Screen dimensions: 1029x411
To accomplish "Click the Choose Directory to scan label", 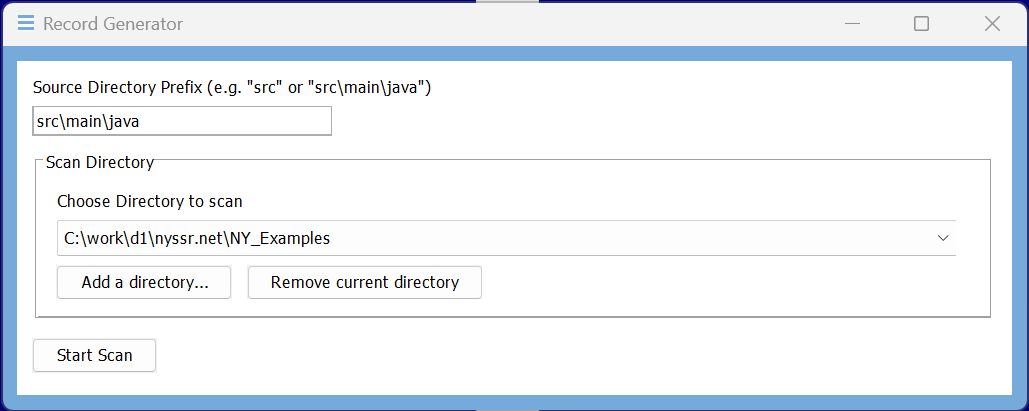I will [149, 201].
